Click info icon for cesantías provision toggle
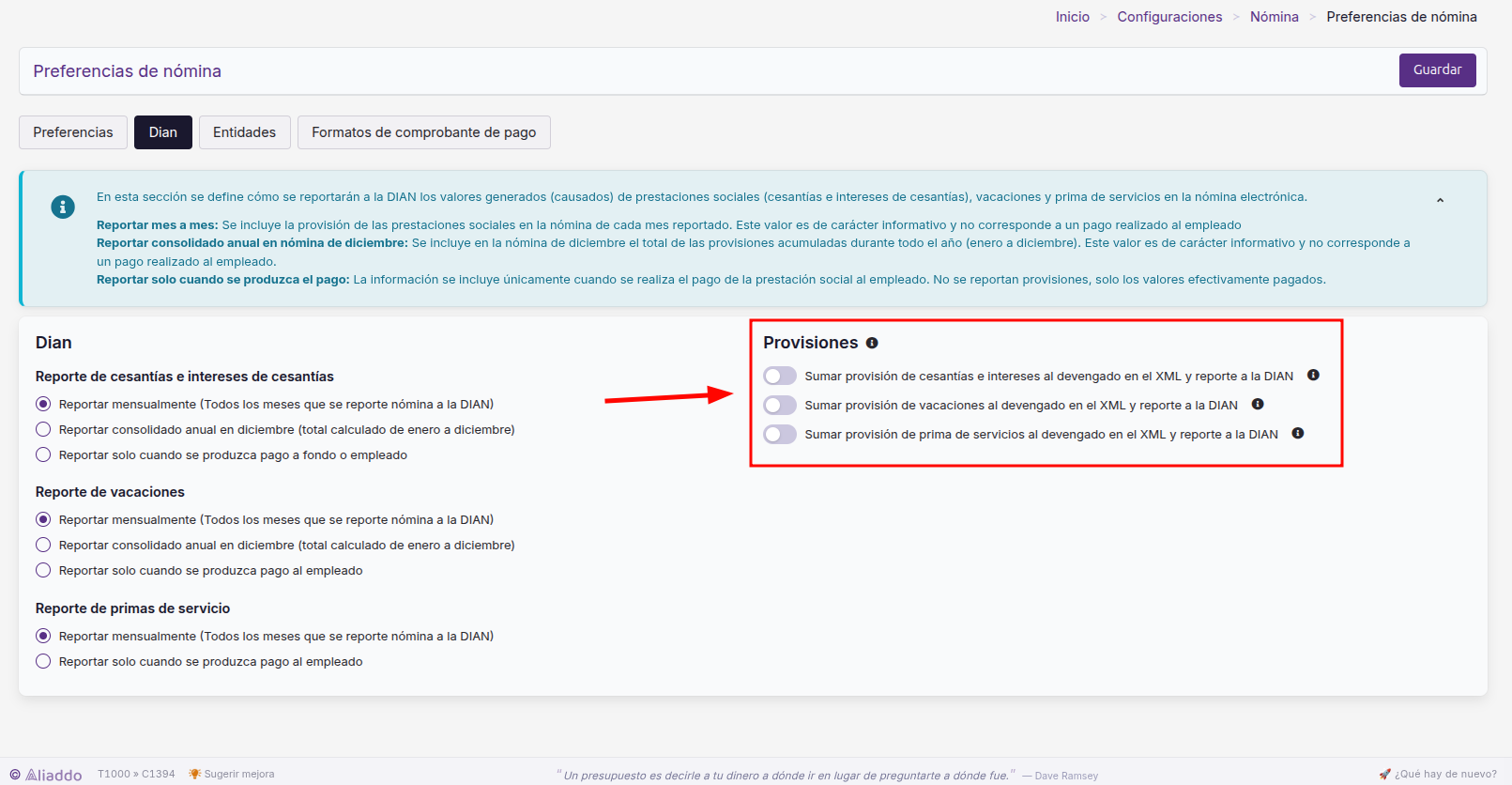This screenshot has height=785, width=1512. click(x=1313, y=376)
